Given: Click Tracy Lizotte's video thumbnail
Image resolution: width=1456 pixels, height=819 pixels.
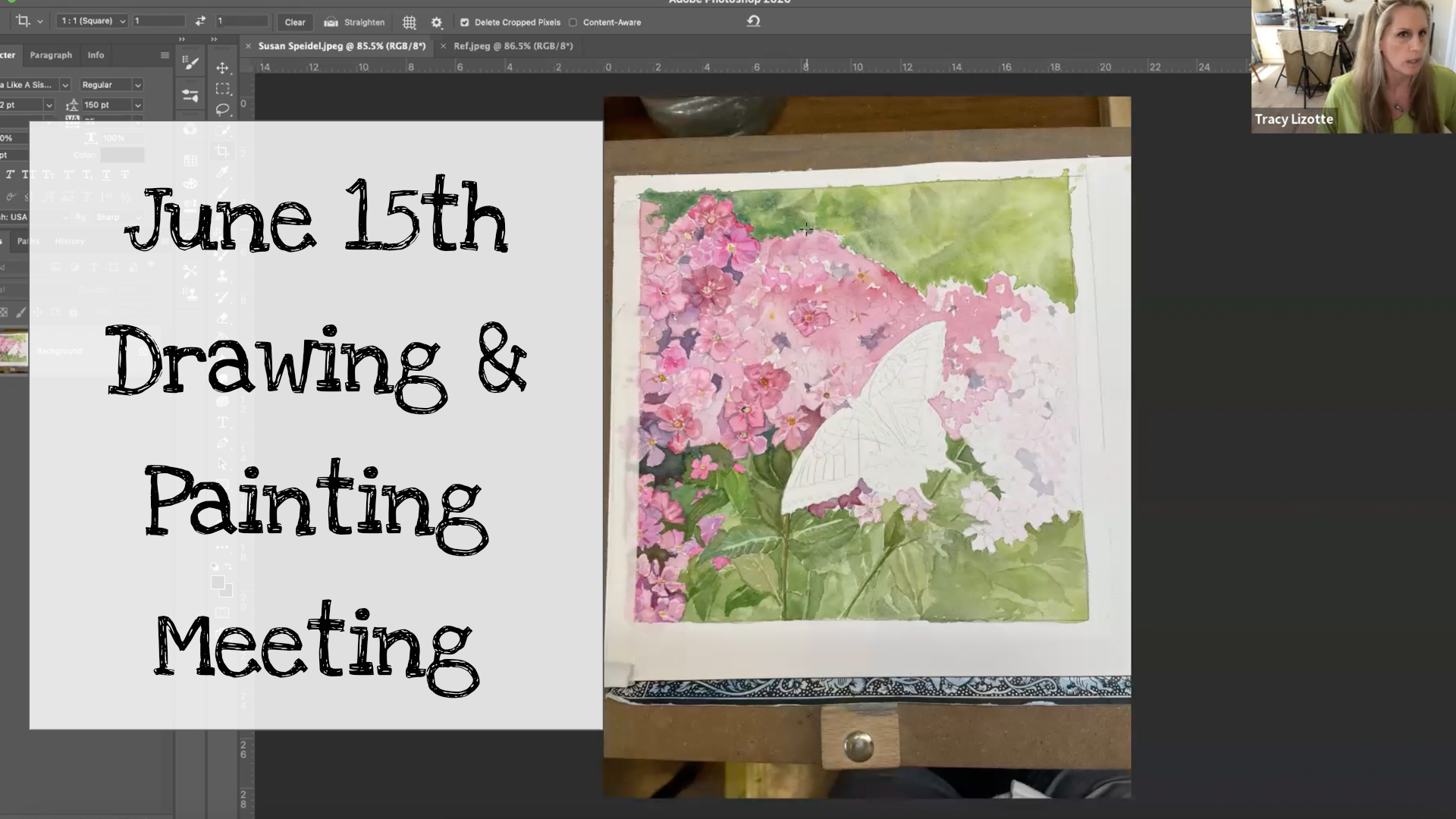Looking at the screenshot, I should point(1354,67).
